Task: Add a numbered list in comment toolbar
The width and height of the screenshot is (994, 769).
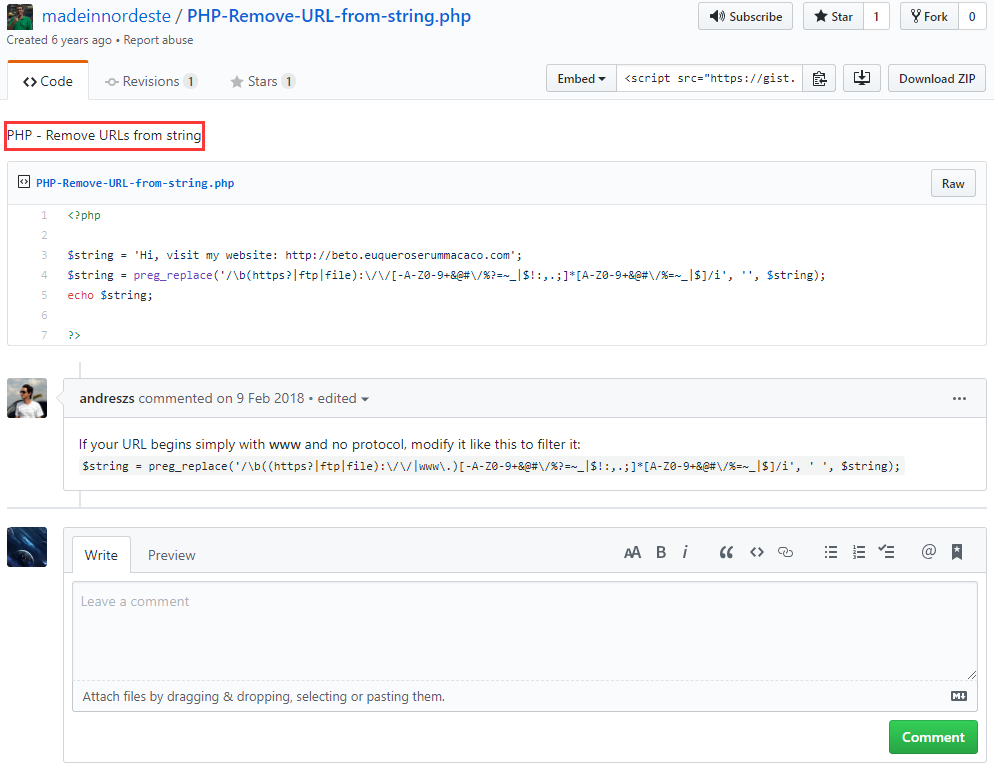Action: coord(858,552)
